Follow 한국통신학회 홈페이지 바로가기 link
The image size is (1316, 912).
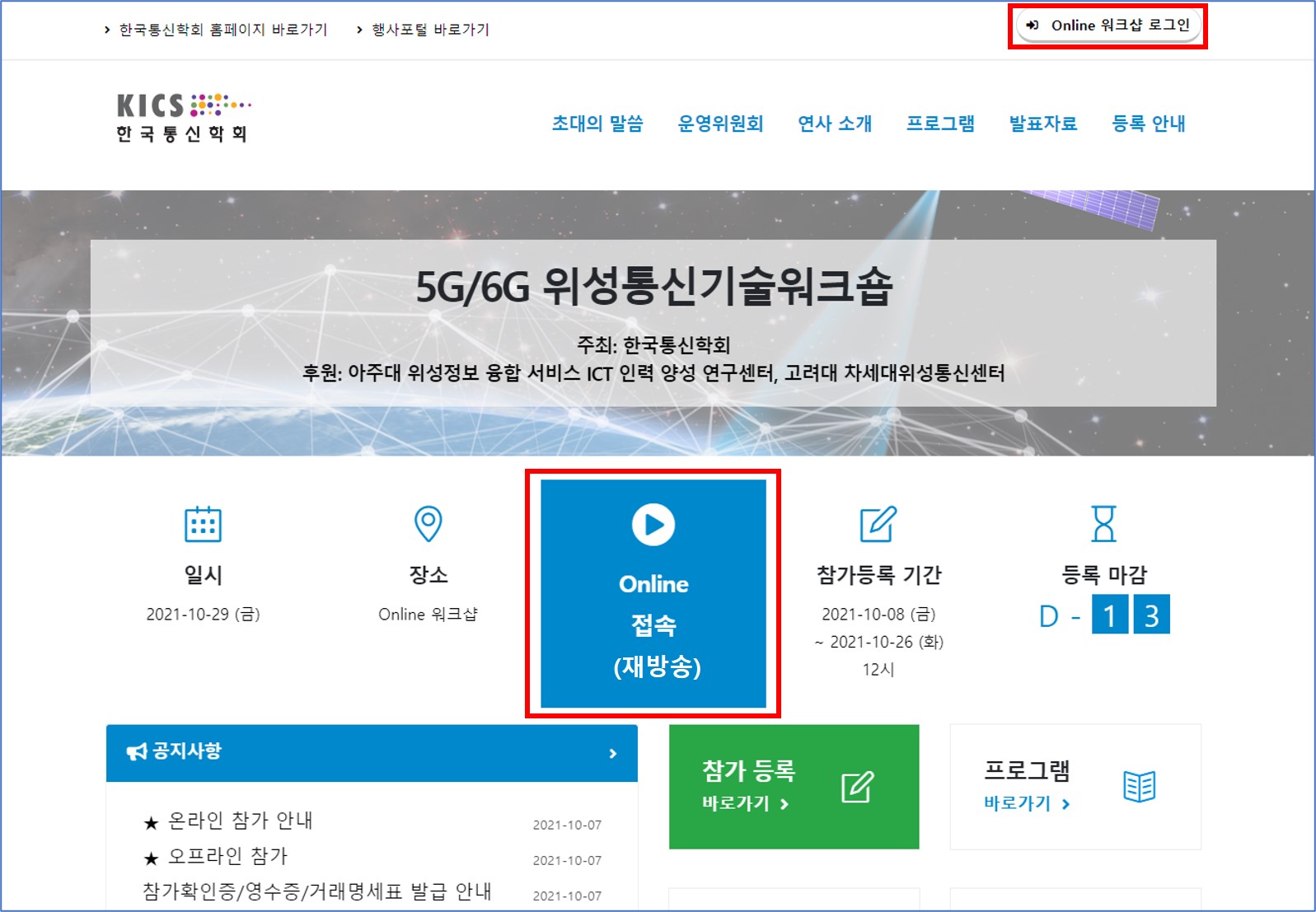coord(222,30)
